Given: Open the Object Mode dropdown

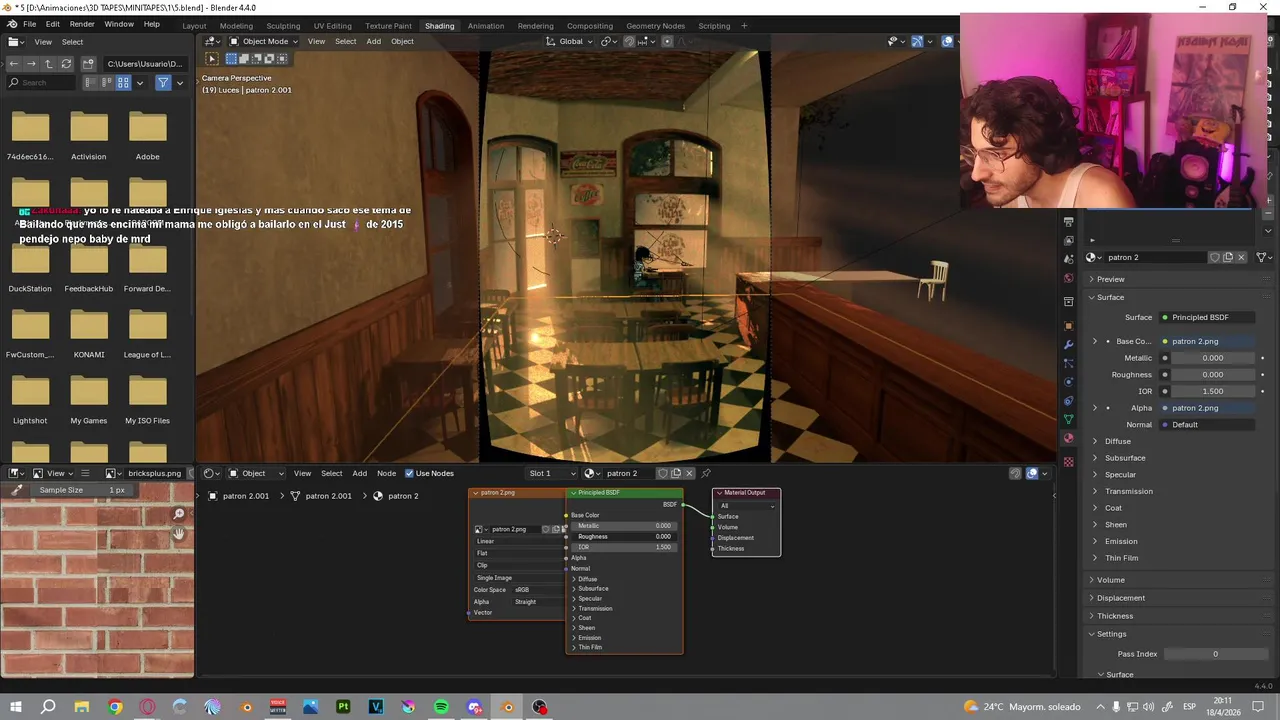Looking at the screenshot, I should pyautogui.click(x=264, y=41).
